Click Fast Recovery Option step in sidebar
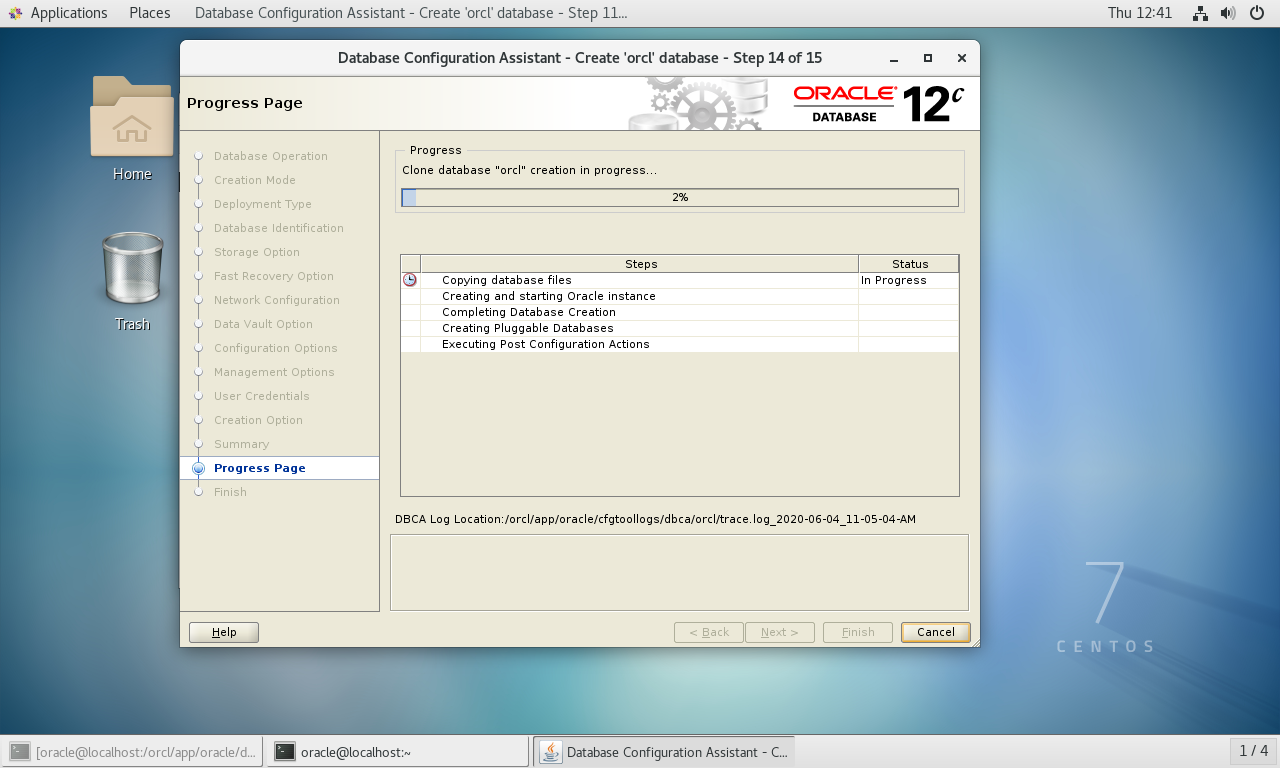This screenshot has height=768, width=1280. coord(274,276)
